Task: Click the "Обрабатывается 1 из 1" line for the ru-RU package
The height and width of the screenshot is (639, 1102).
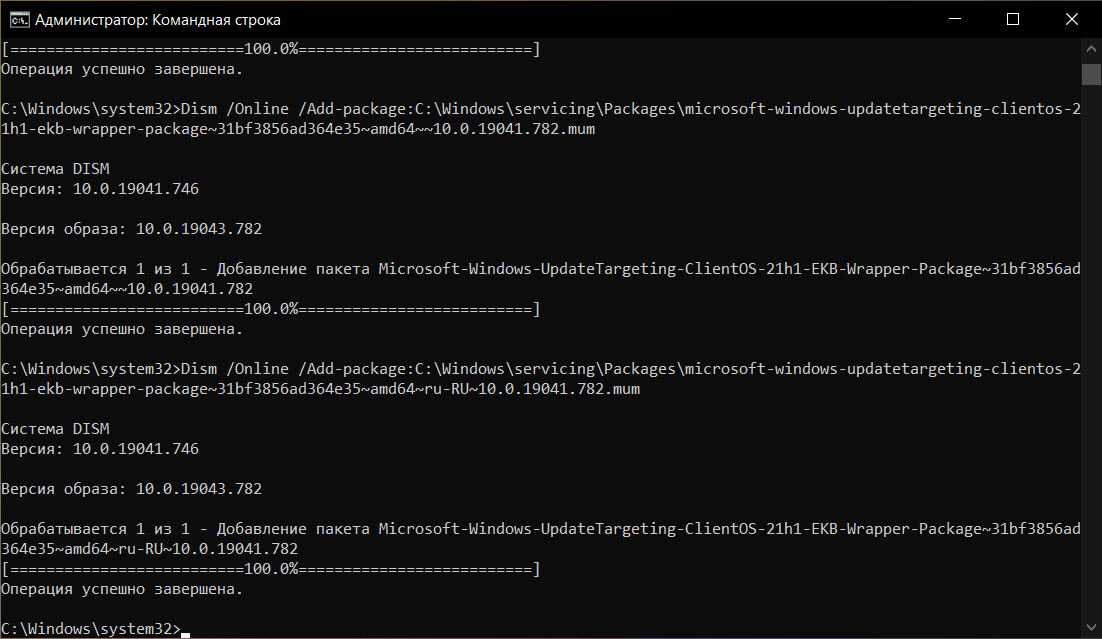Action: [x=540, y=529]
